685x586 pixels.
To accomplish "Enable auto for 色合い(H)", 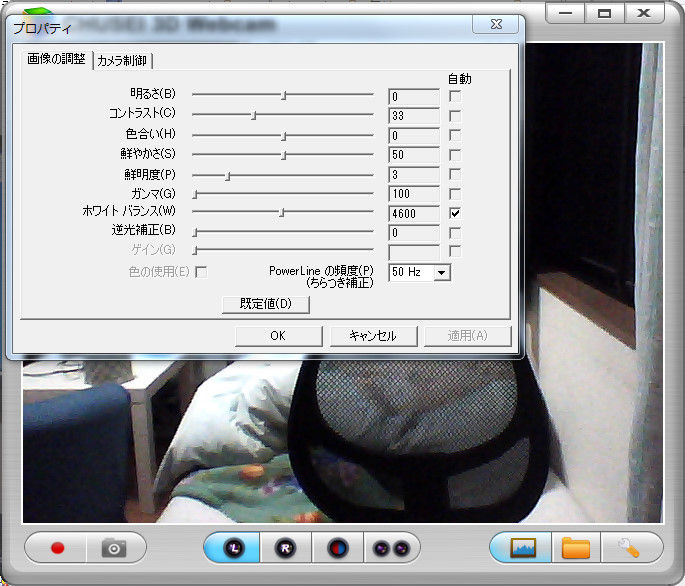I will coord(455,135).
